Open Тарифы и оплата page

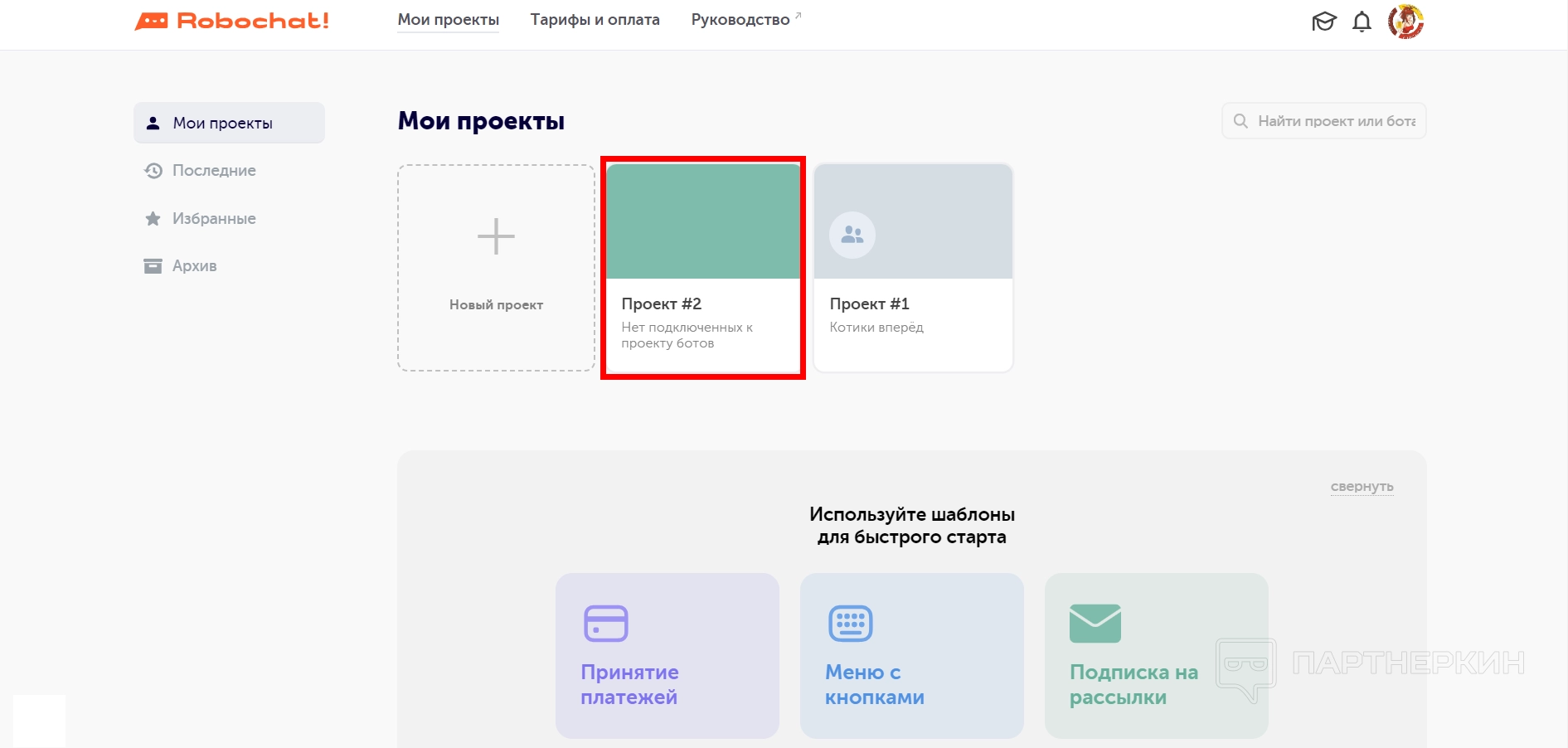point(595,20)
